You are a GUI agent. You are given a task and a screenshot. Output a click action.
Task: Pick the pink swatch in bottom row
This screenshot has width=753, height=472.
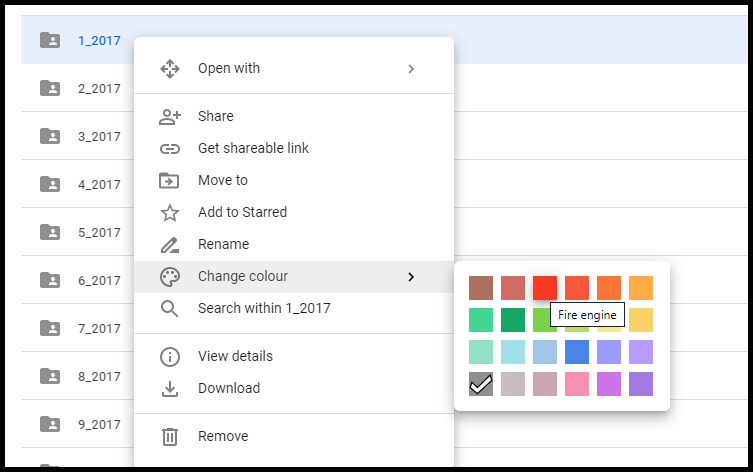(577, 384)
